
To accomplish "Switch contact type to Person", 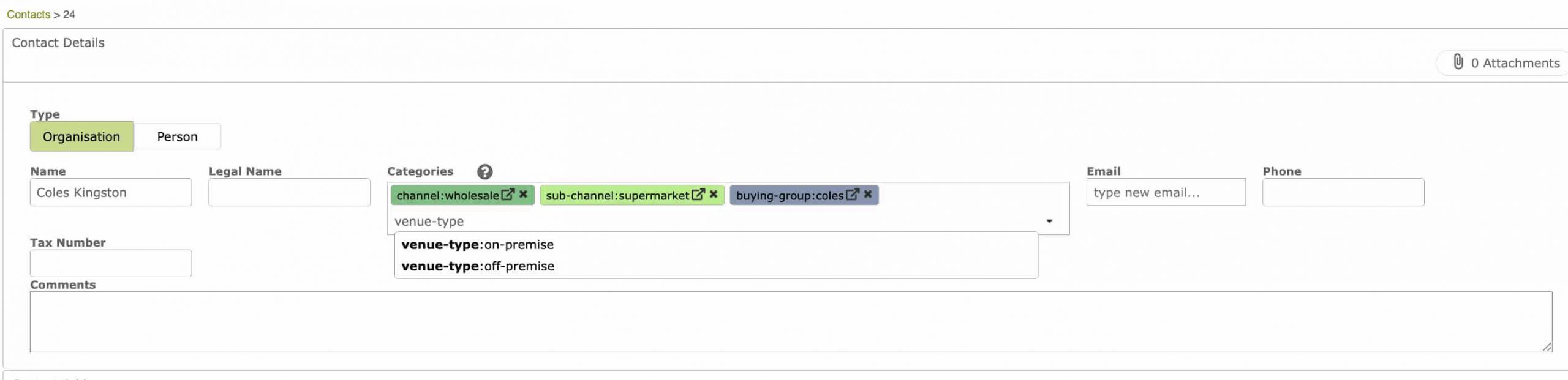I will tap(177, 136).
